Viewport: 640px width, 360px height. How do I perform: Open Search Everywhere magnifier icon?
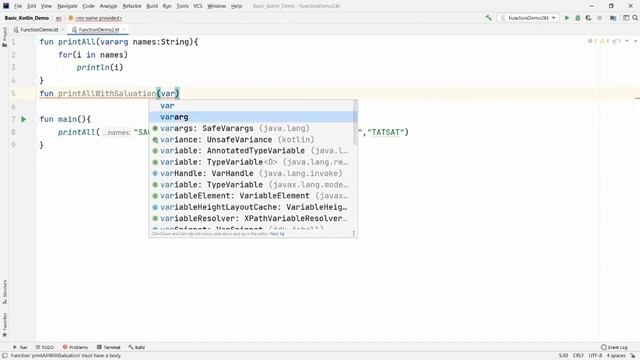[635, 18]
